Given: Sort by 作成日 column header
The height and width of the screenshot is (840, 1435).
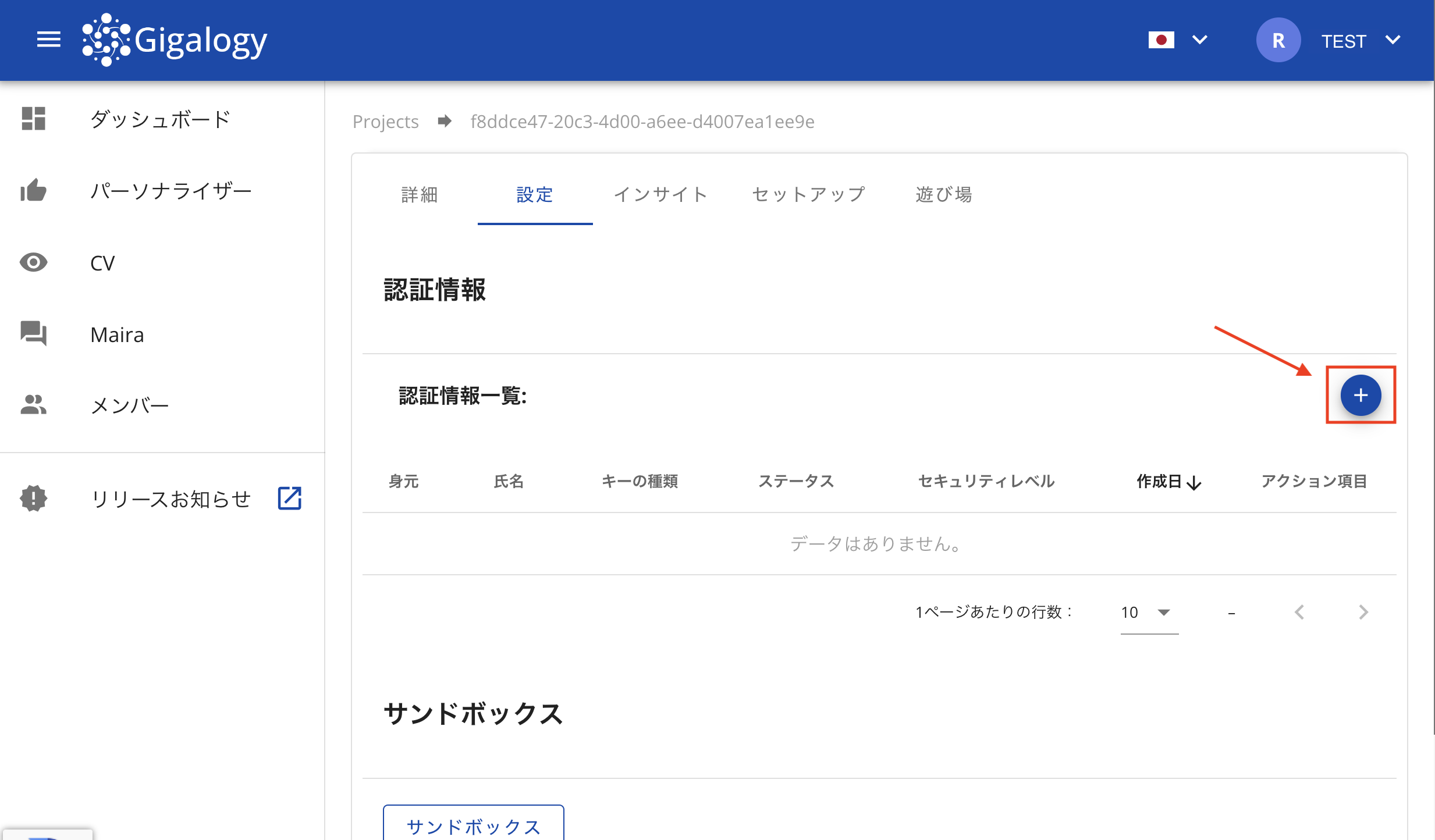Looking at the screenshot, I should (1159, 481).
